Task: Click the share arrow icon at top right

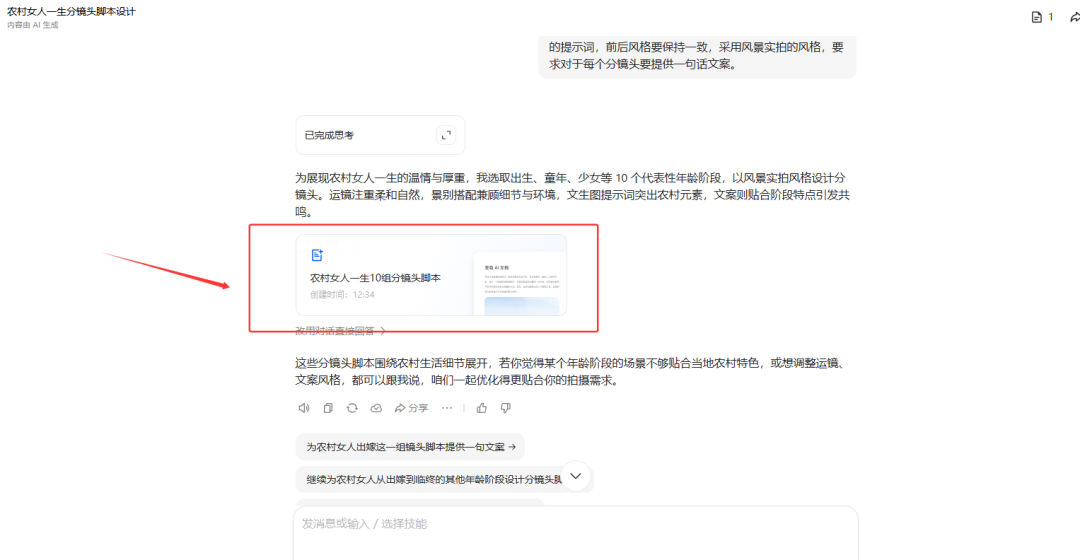Action: tap(1074, 17)
